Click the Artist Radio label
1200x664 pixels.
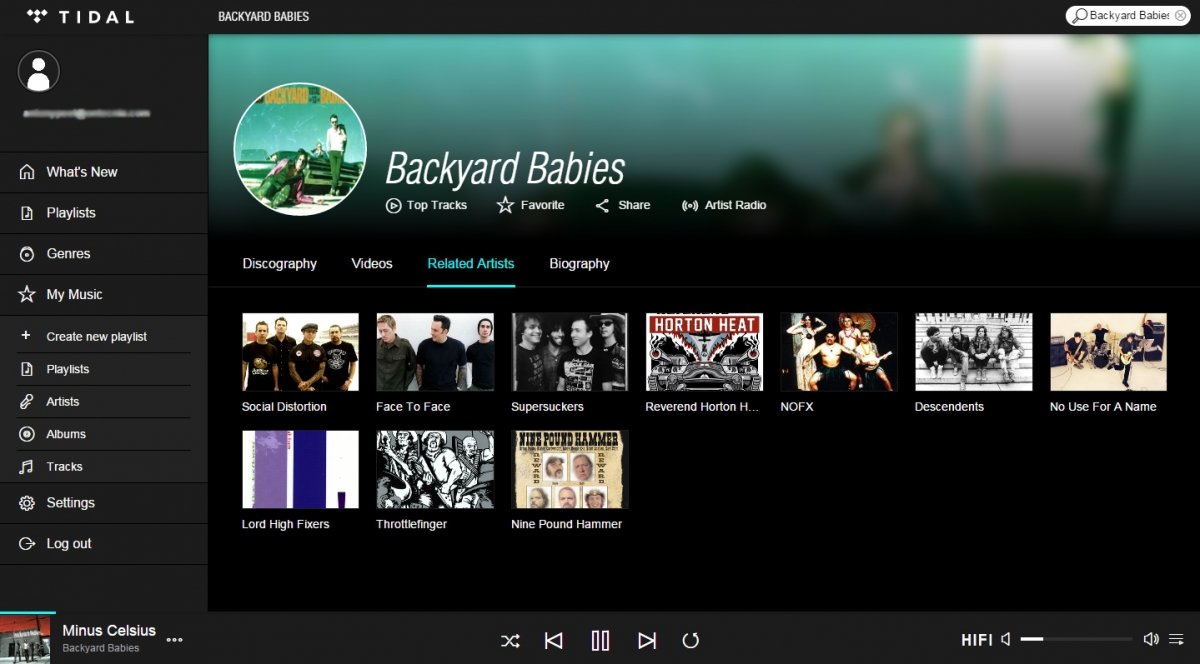(x=735, y=205)
